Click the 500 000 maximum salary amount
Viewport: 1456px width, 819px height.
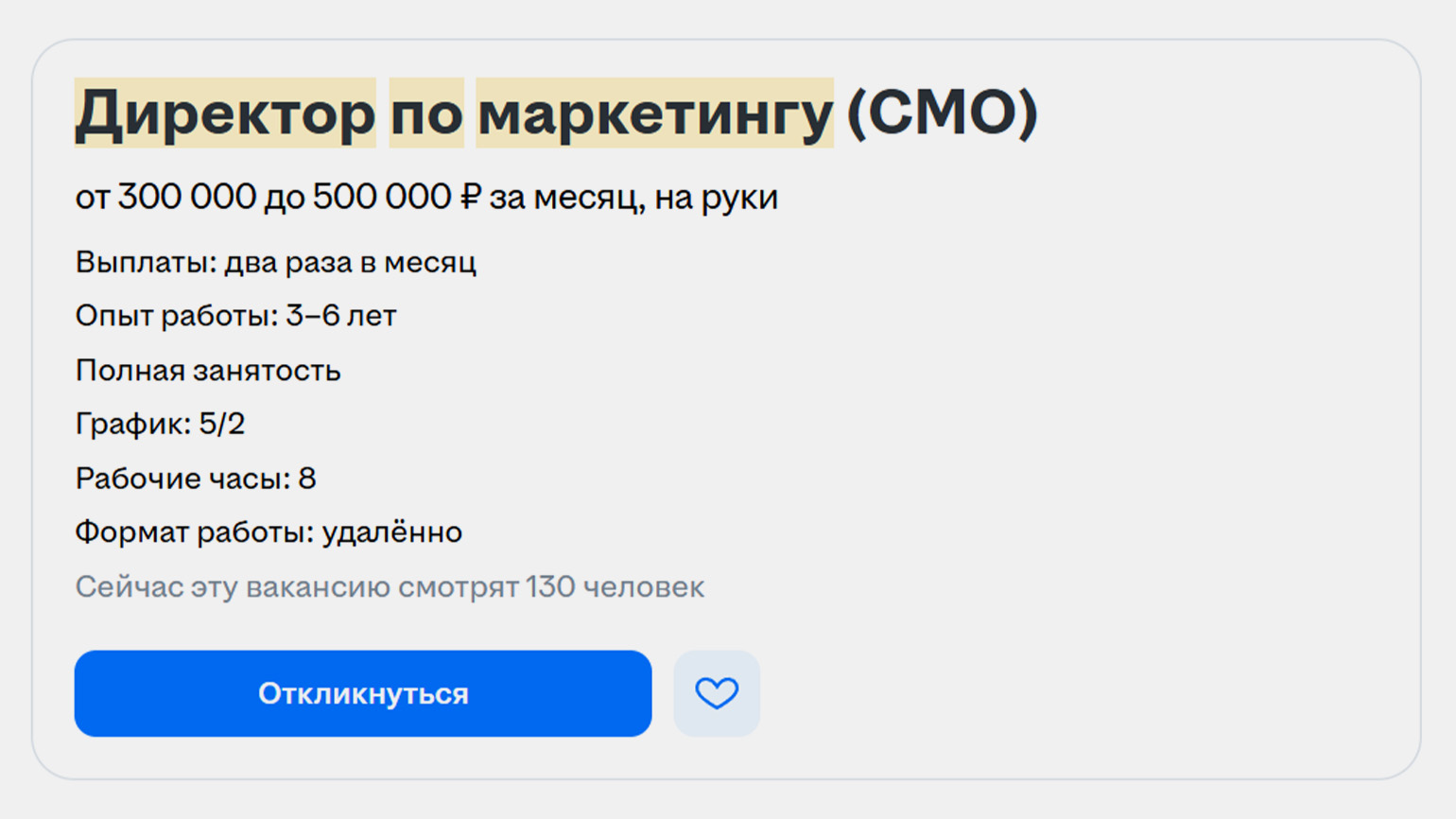pos(382,197)
